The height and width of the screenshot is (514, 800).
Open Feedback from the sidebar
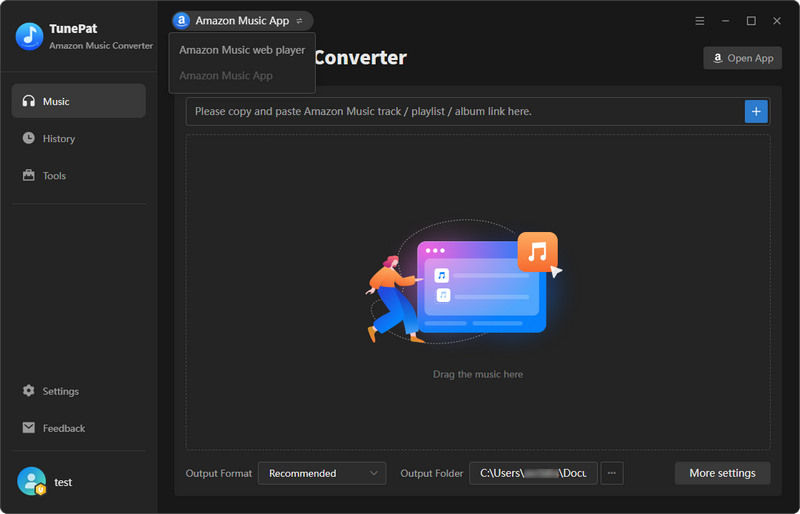coord(79,428)
